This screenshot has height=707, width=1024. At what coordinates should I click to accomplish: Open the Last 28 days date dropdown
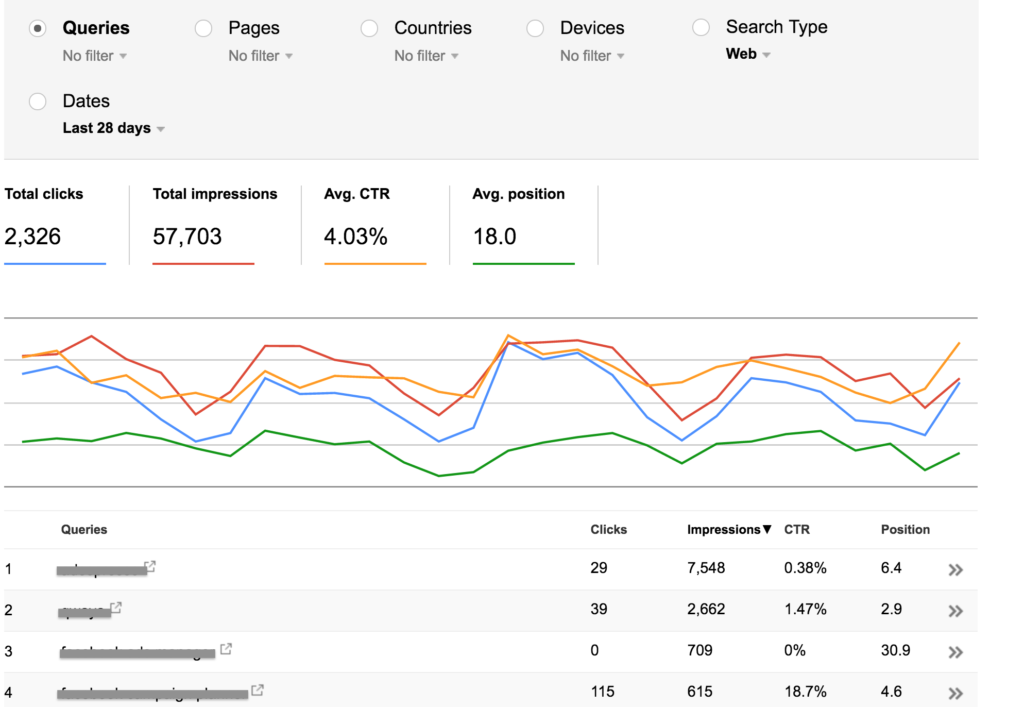114,128
